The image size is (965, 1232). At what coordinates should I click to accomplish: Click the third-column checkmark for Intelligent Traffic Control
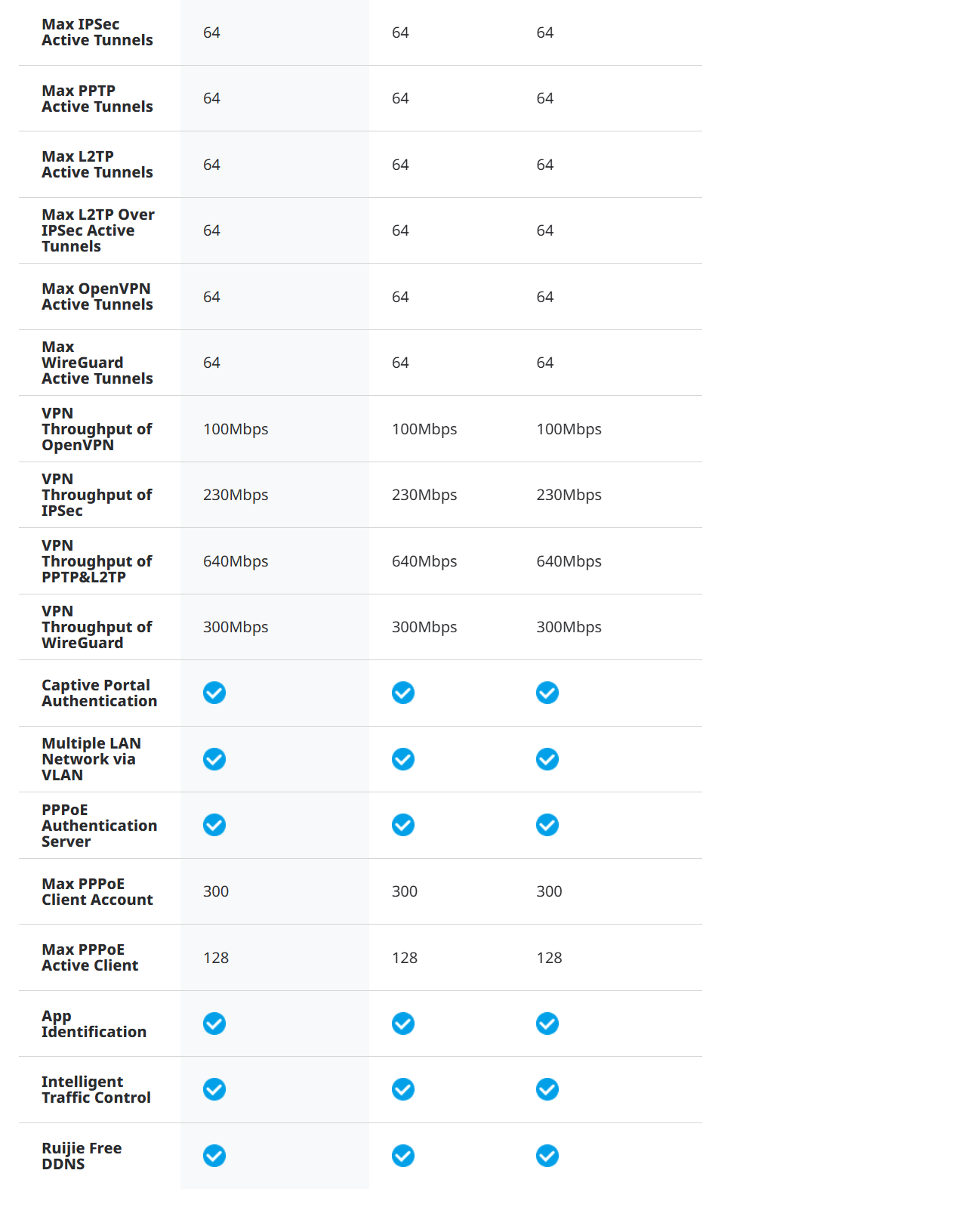(x=547, y=1089)
